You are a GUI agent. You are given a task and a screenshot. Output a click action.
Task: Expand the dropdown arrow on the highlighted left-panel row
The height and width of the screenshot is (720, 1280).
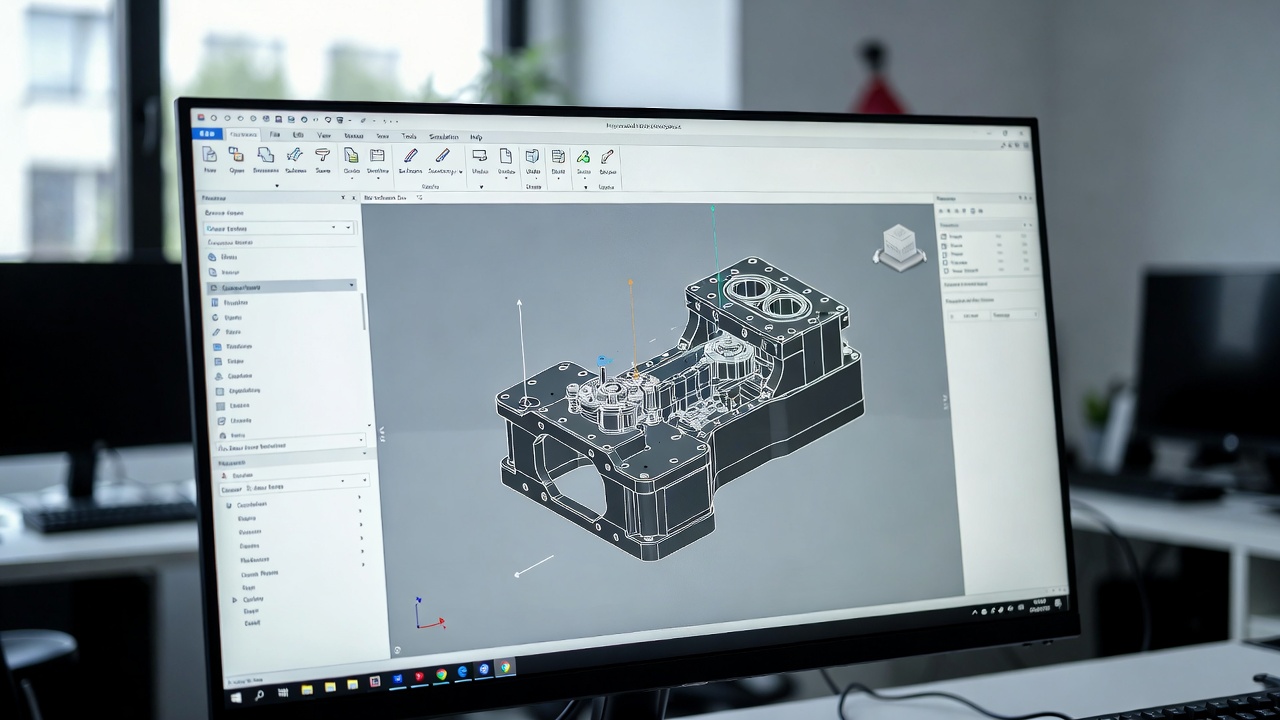[x=351, y=286]
